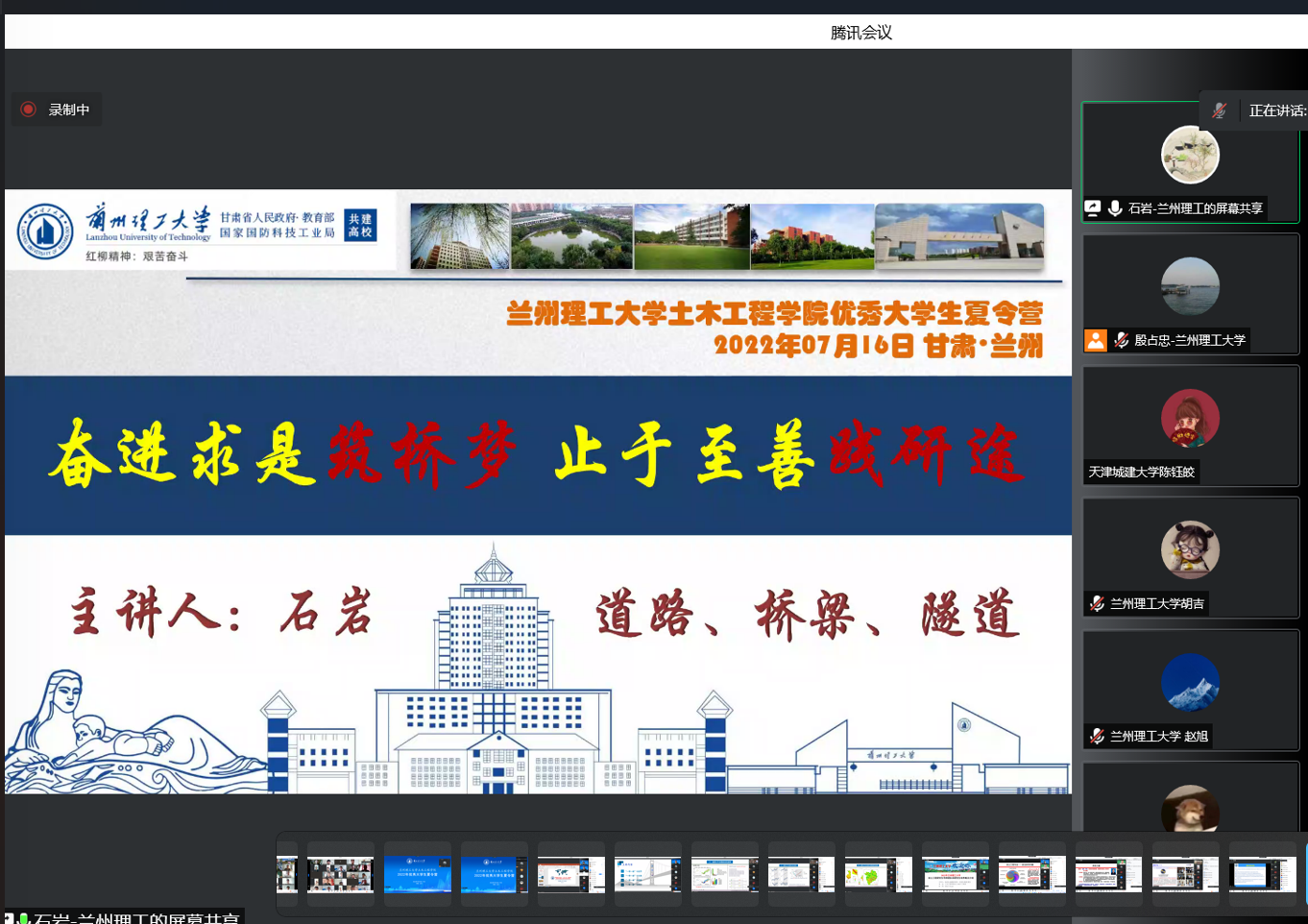
Task: Click the 天津城建大学陈钰皎 name label
Action: click(1141, 472)
